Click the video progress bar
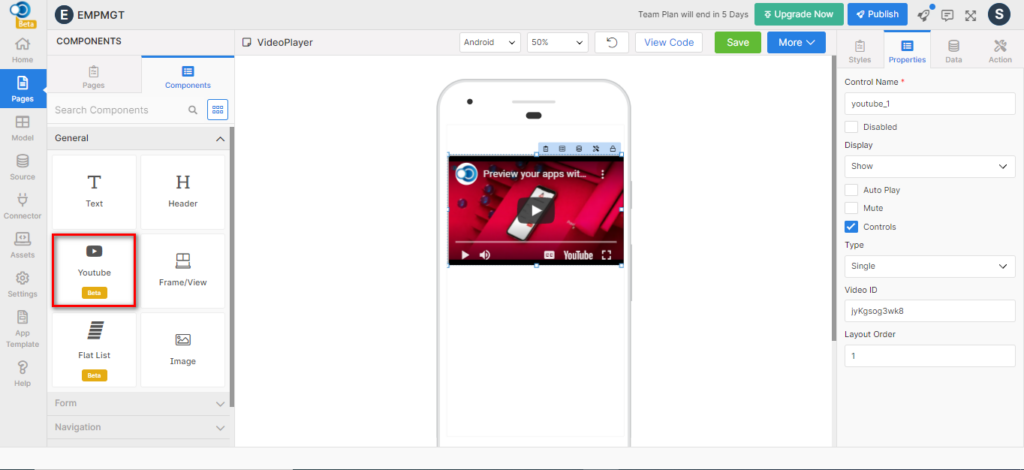The height and width of the screenshot is (470, 1024). (x=536, y=242)
